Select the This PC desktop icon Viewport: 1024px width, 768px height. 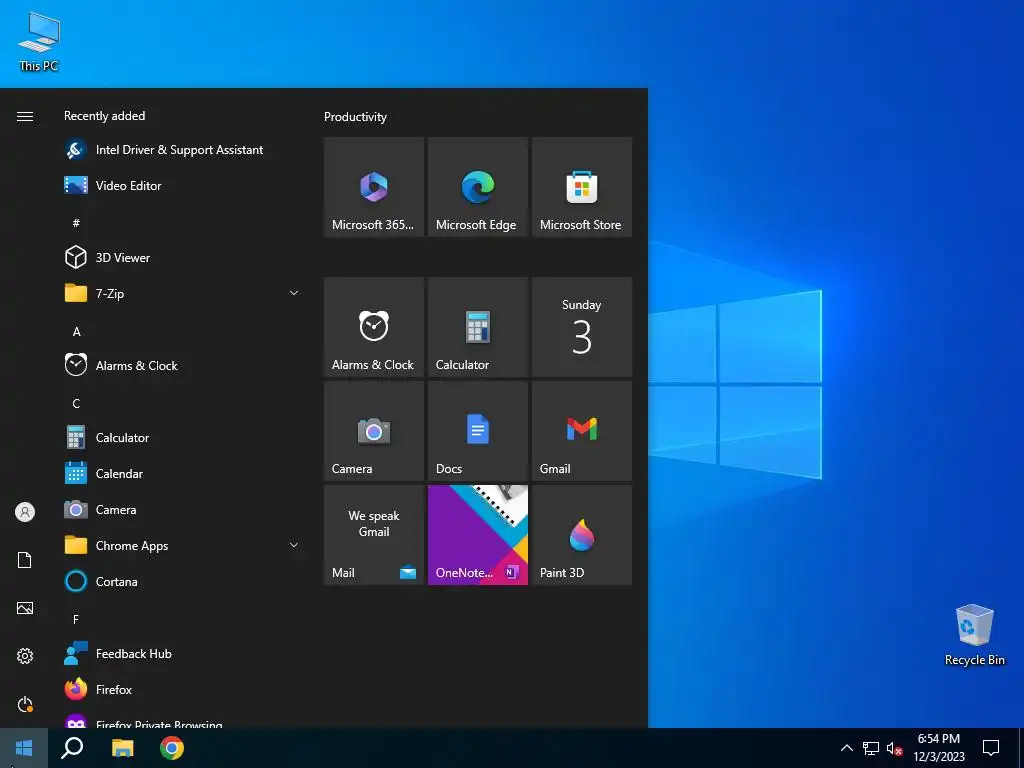[39, 42]
